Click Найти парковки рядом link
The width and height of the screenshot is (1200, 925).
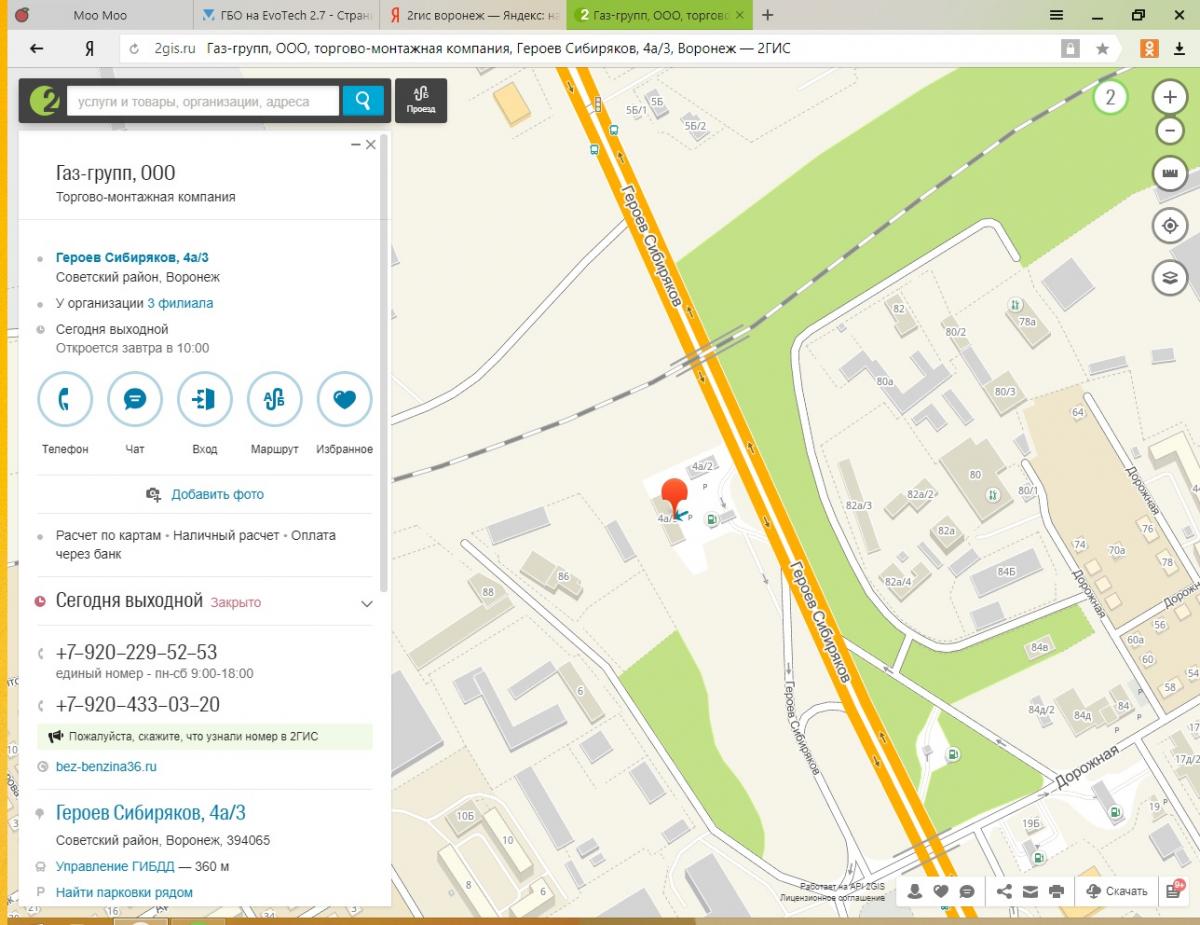click(x=124, y=892)
